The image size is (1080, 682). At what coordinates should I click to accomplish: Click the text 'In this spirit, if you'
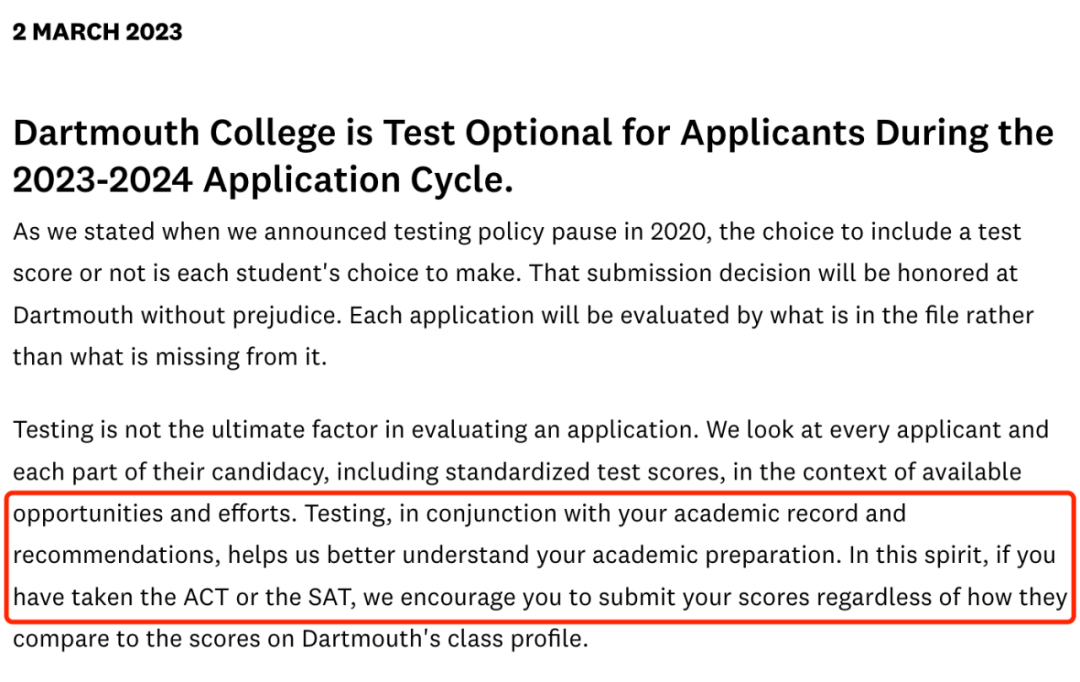point(952,555)
